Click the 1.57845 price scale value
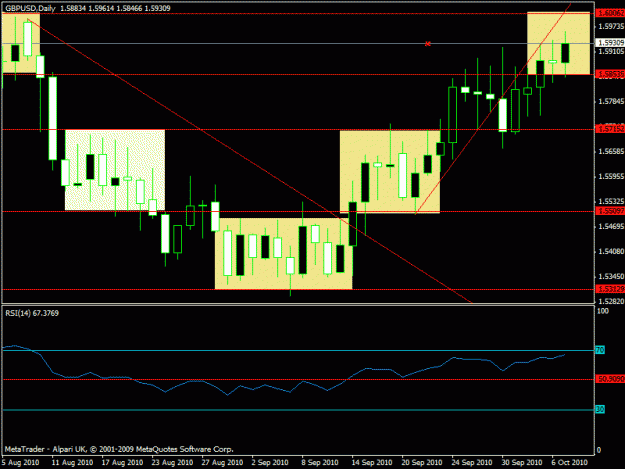The height and width of the screenshot is (469, 625). [611, 101]
